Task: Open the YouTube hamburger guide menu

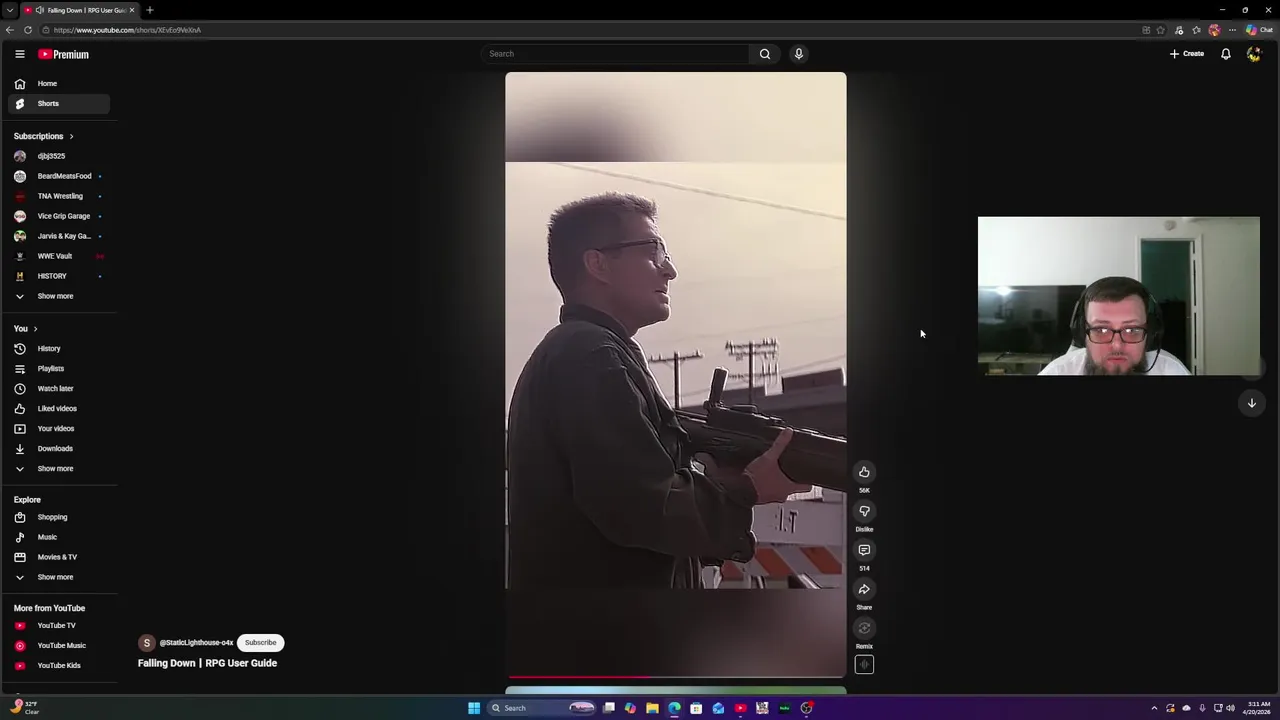Action: 19,54
